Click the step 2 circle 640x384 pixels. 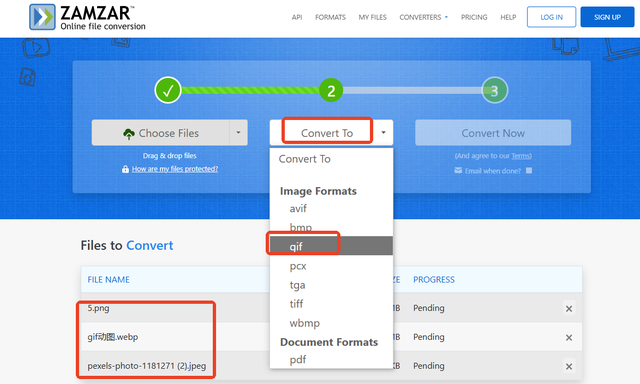pyautogui.click(x=331, y=90)
